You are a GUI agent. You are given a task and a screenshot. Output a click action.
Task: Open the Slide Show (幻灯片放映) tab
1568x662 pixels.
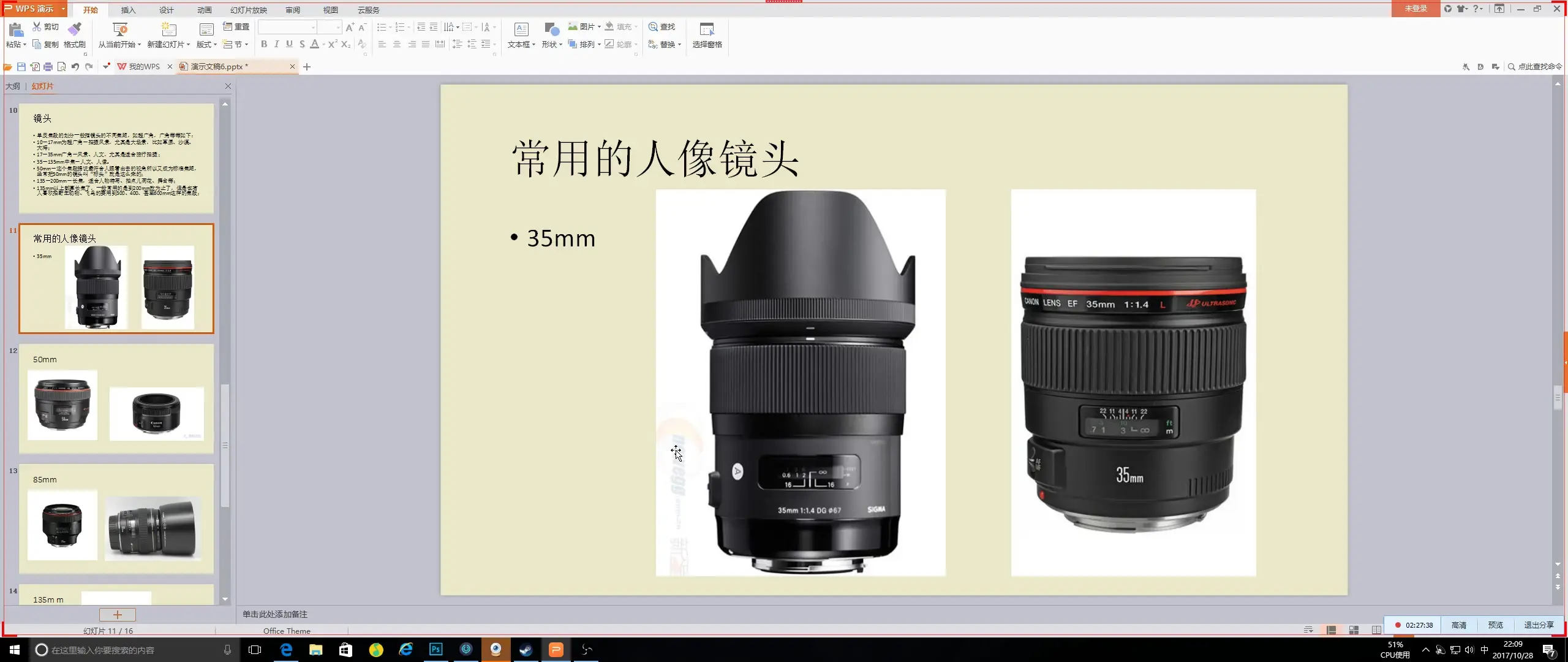coord(249,10)
